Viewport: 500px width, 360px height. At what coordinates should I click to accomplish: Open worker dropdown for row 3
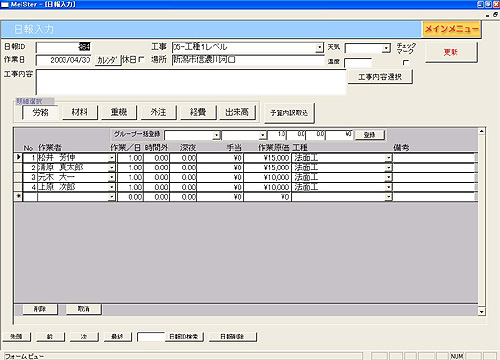click(112, 177)
